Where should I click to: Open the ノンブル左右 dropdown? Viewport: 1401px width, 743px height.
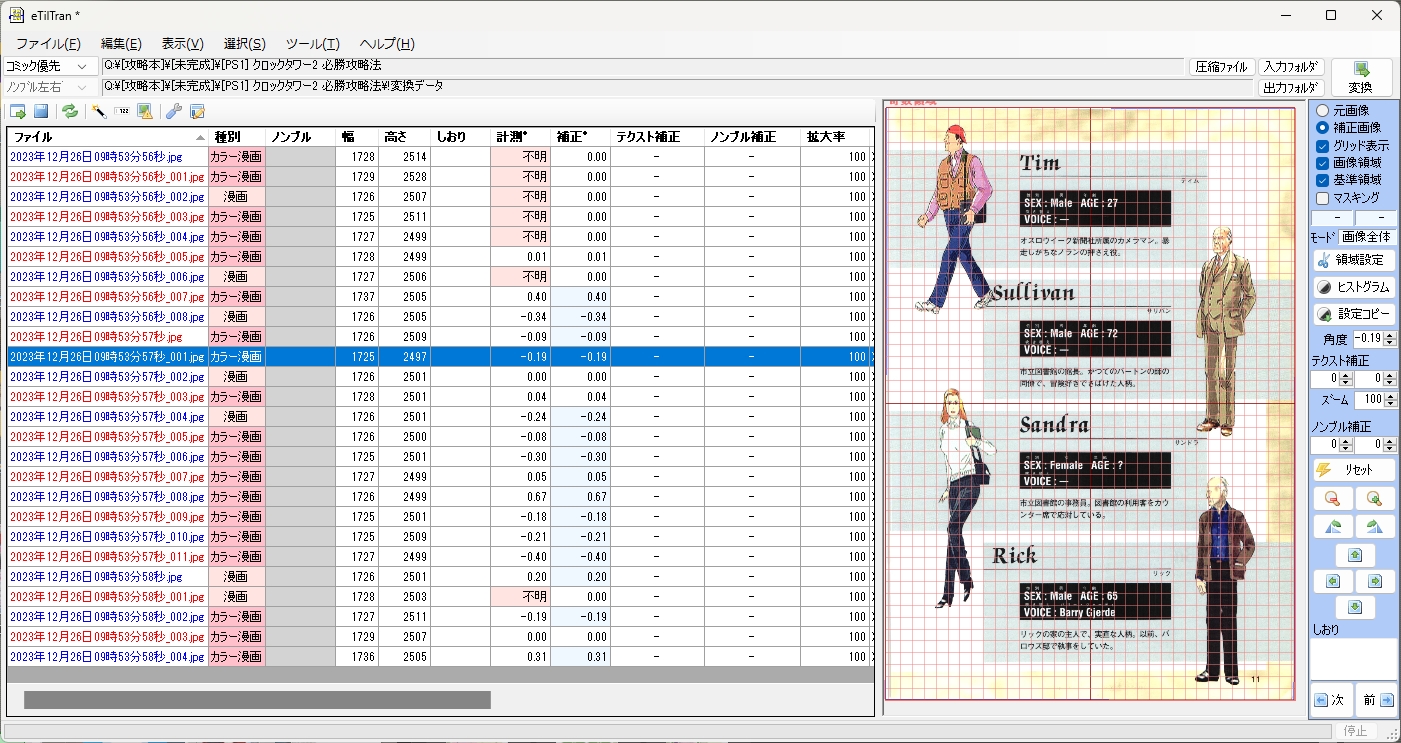point(51,87)
